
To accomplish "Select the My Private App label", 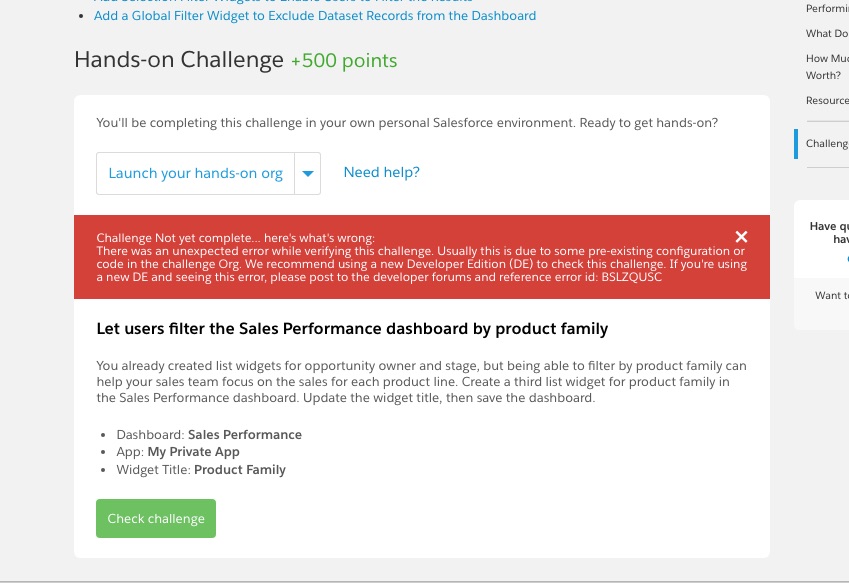I will 193,451.
